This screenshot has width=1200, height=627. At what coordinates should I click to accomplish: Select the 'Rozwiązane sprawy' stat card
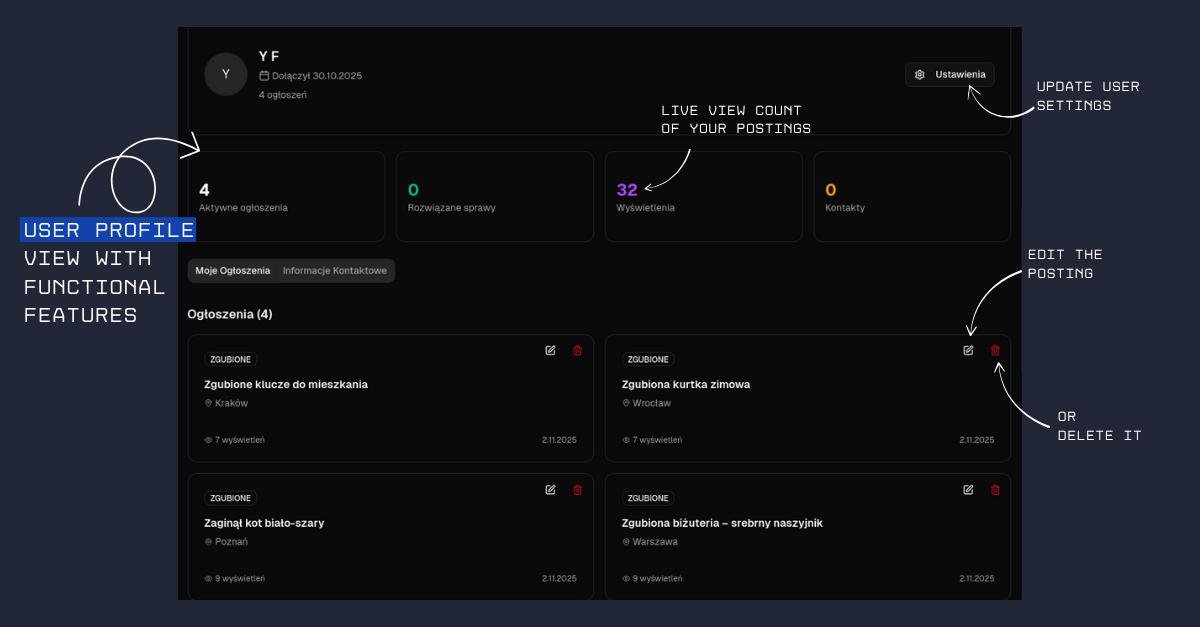click(494, 197)
